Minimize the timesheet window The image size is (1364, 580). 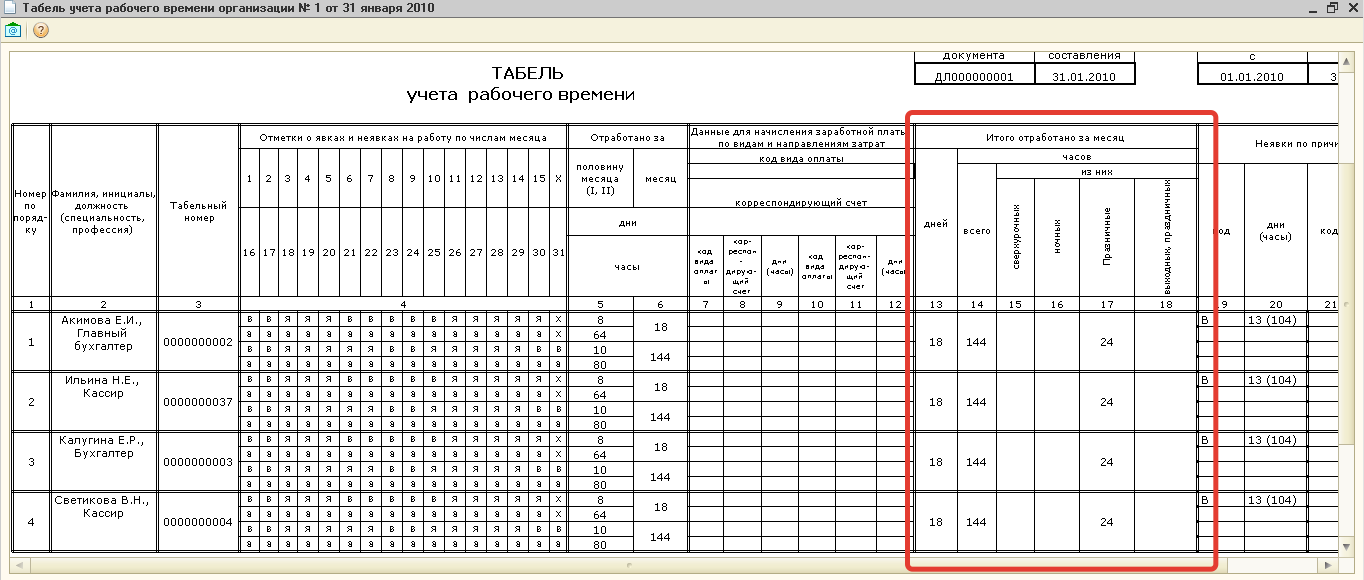(1314, 8)
